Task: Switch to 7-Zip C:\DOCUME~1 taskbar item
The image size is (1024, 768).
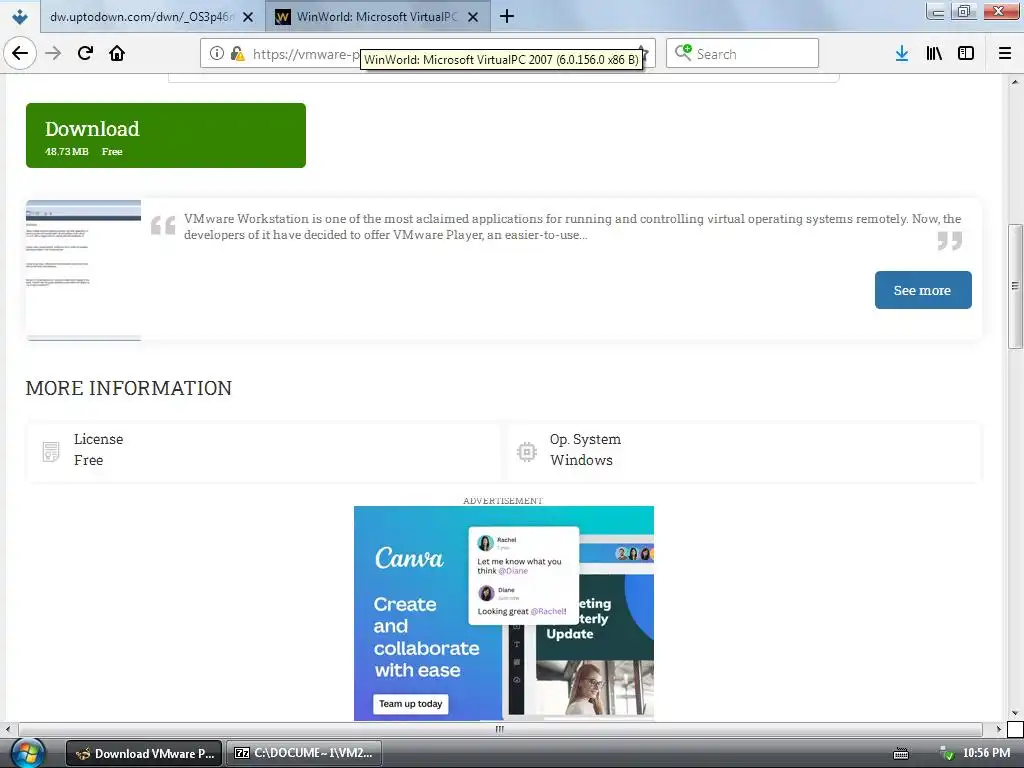Action: [x=304, y=754]
